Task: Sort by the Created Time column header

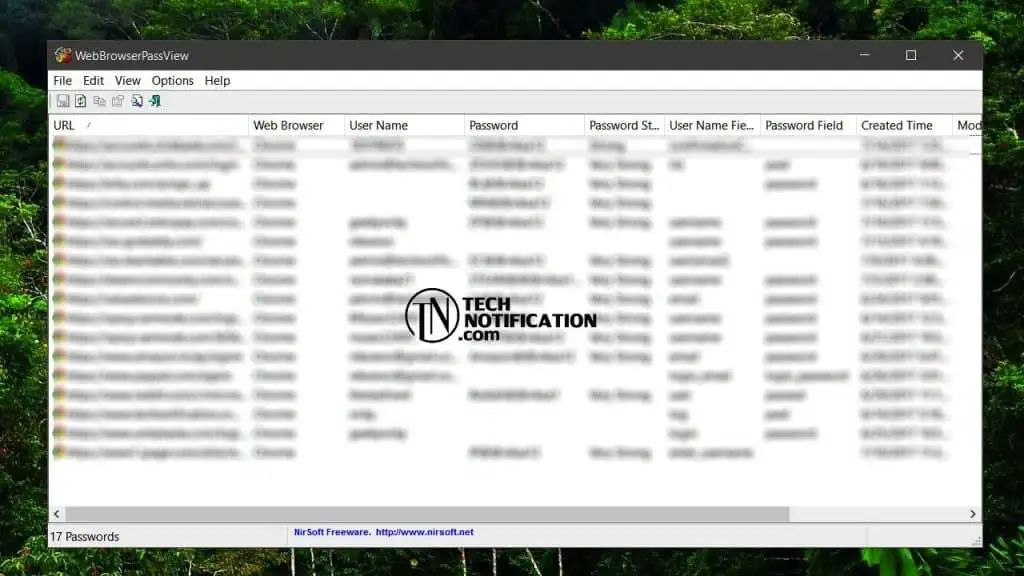Action: click(904, 125)
